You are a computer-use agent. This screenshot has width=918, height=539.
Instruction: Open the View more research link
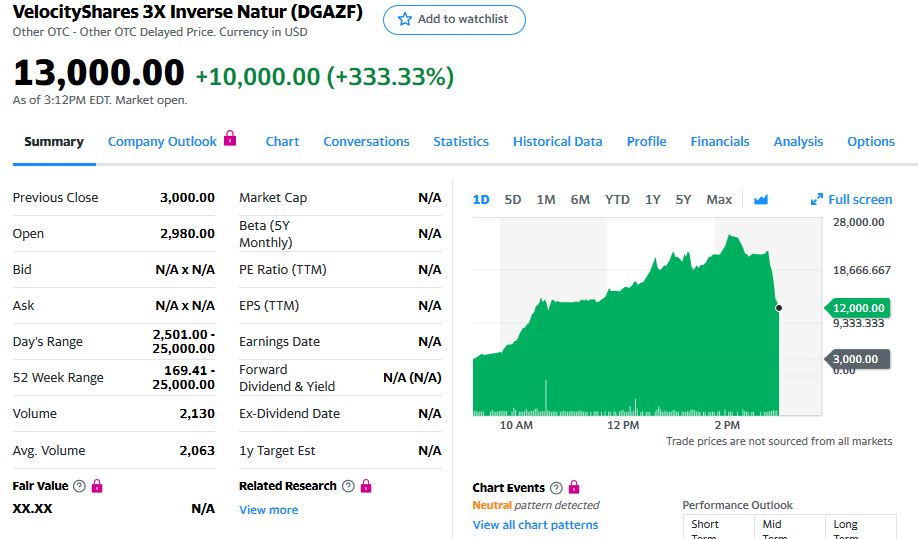point(269,510)
